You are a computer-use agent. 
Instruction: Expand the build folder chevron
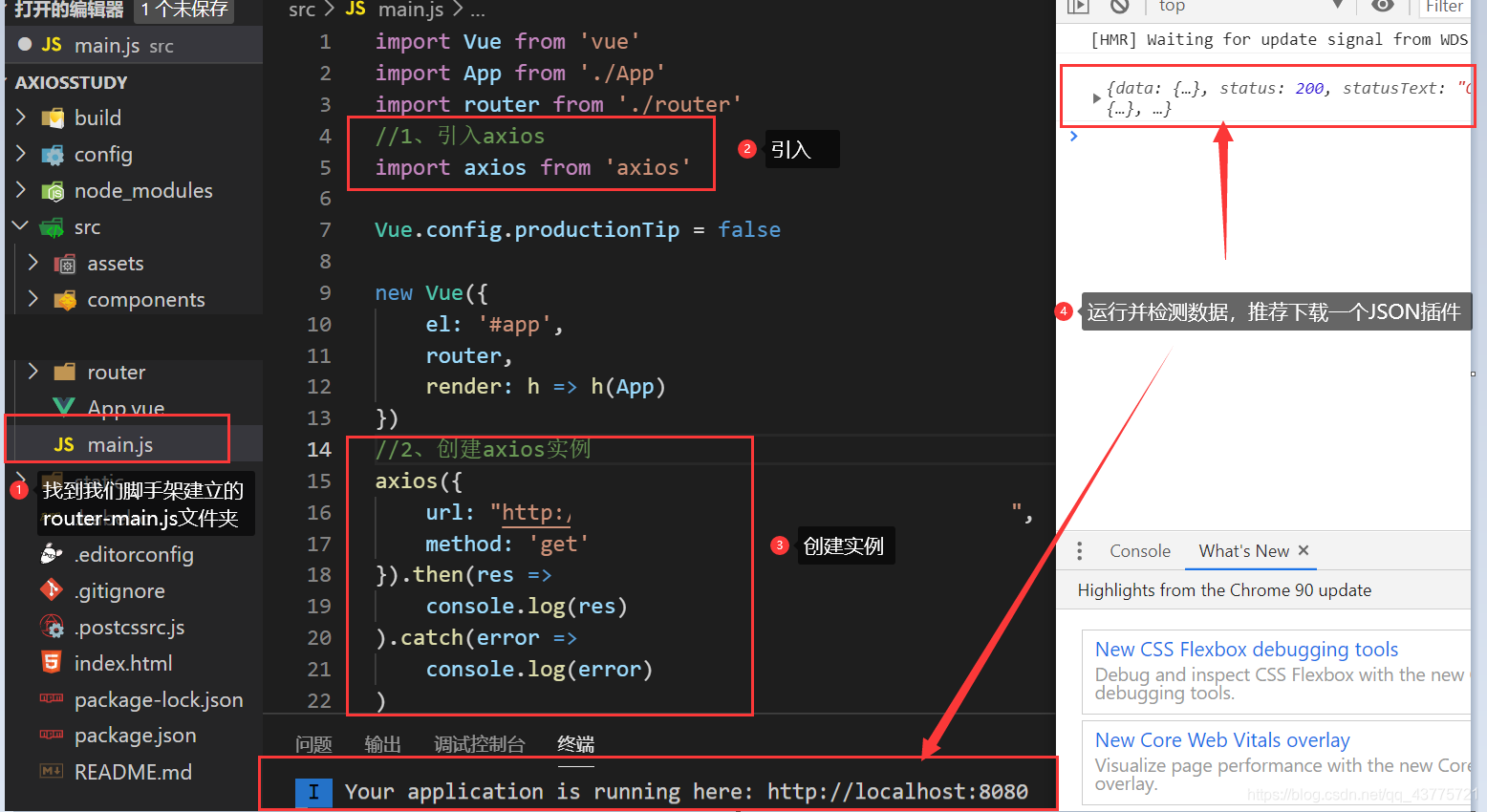click(x=21, y=117)
